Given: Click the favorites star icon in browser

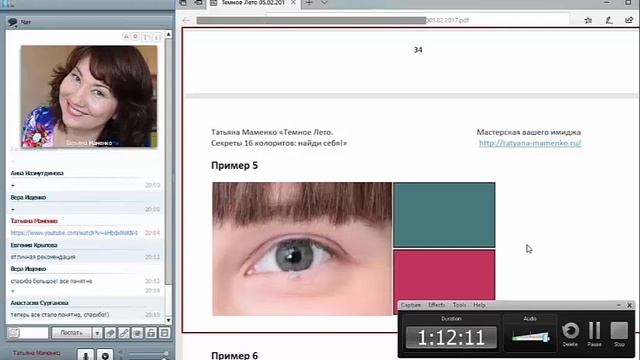Looking at the screenshot, I should [x=588, y=20].
